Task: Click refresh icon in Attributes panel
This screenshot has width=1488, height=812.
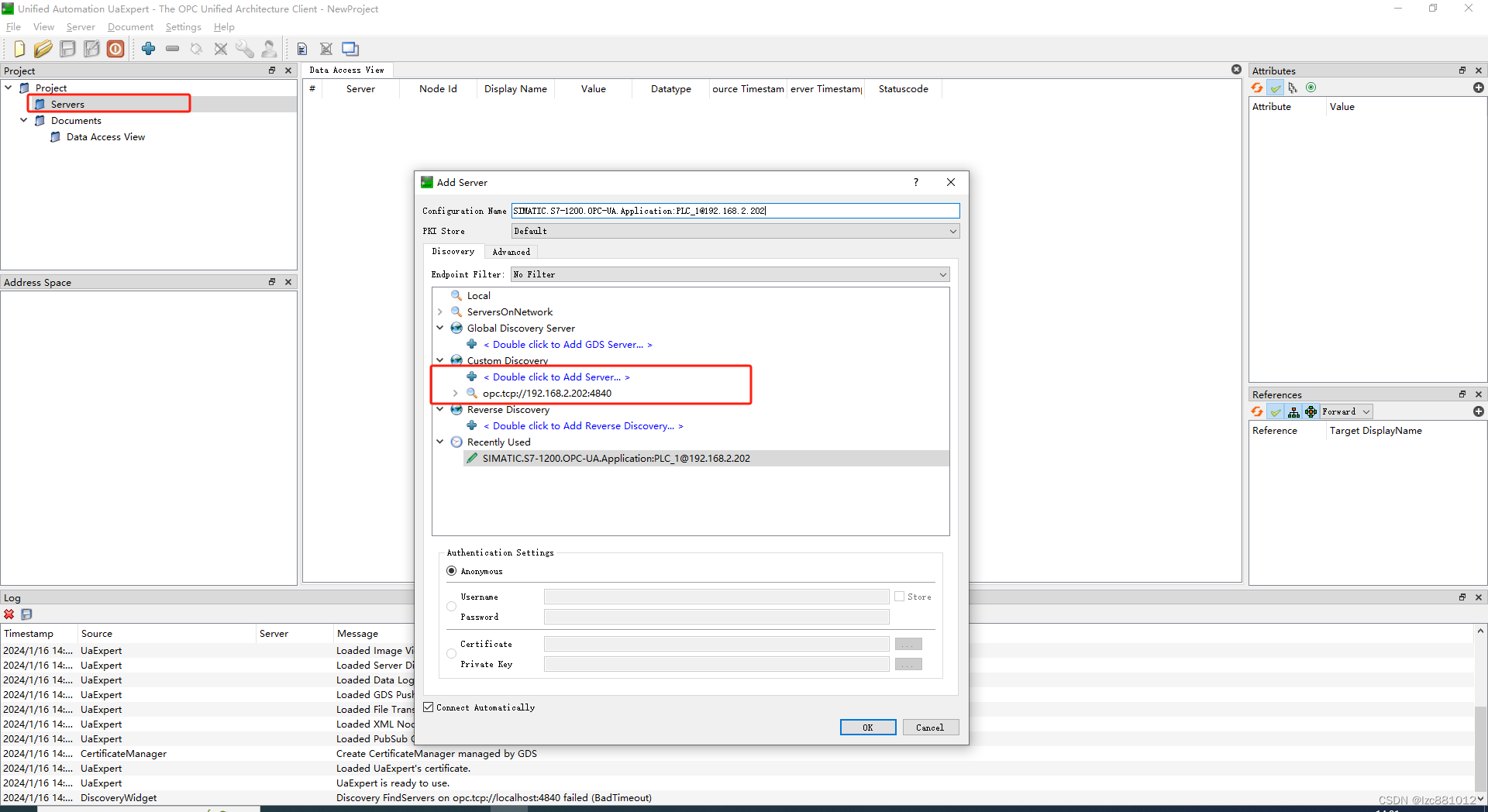Action: pos(1257,88)
